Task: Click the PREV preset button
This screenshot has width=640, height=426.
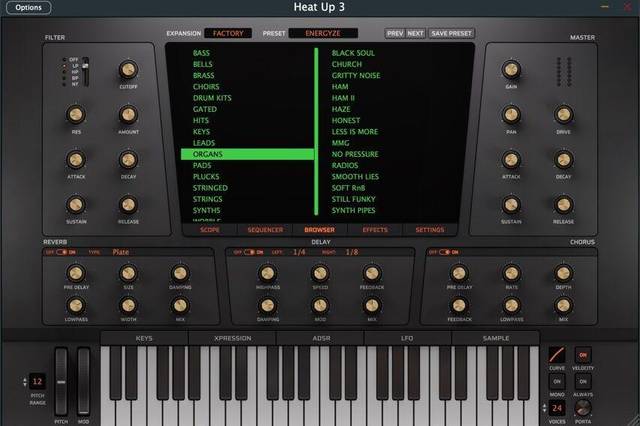Action: pyautogui.click(x=395, y=33)
